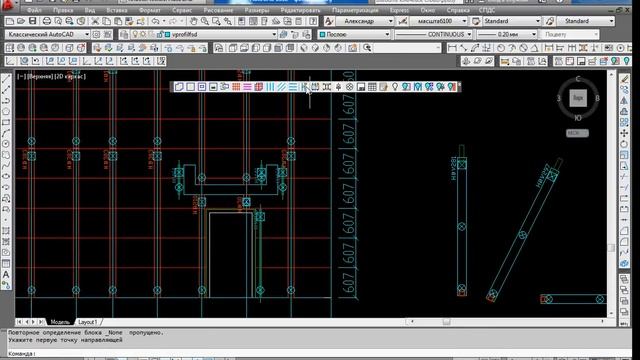The width and height of the screenshot is (640, 360).
Task: Click the light bulb icon in floating toolbar
Action: pos(395,87)
